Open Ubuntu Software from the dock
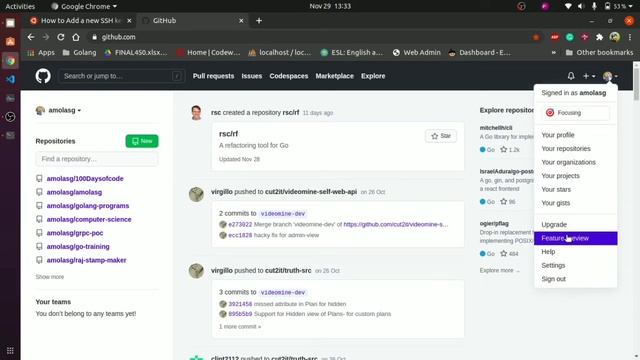 pyautogui.click(x=10, y=41)
